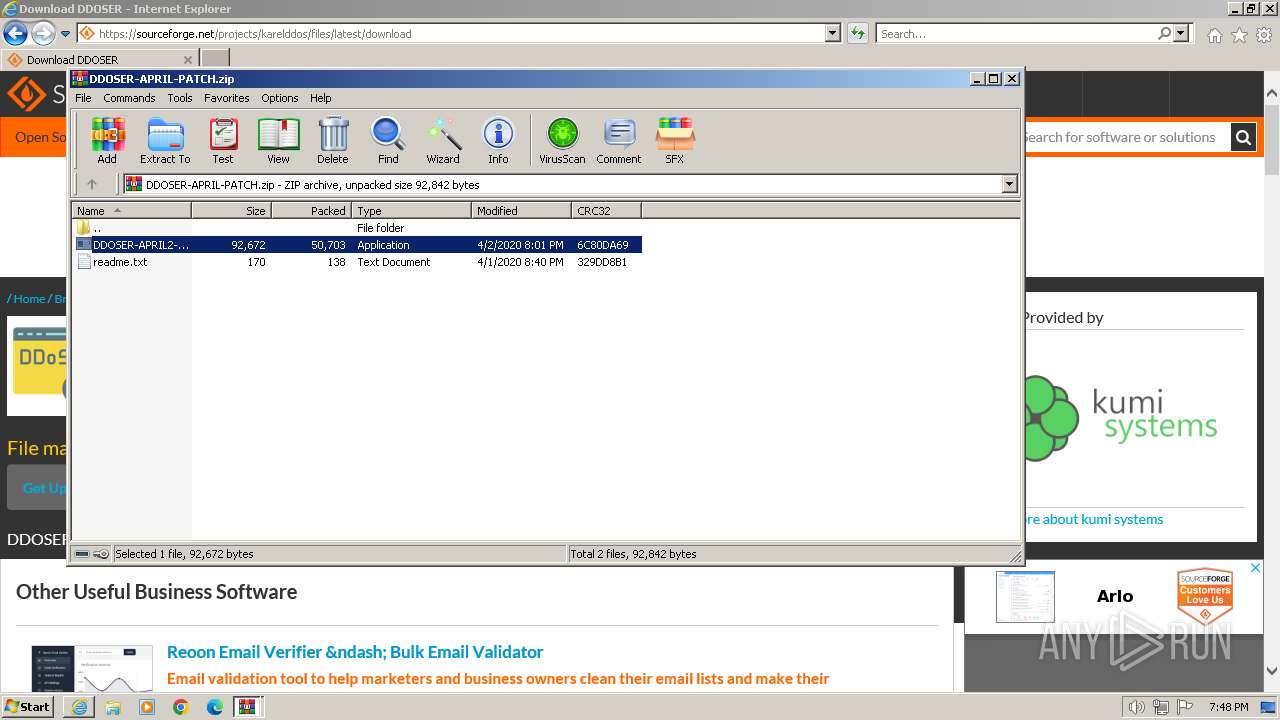Expand the IE address bar dropdown
Viewport: 1280px width, 720px height.
point(832,33)
